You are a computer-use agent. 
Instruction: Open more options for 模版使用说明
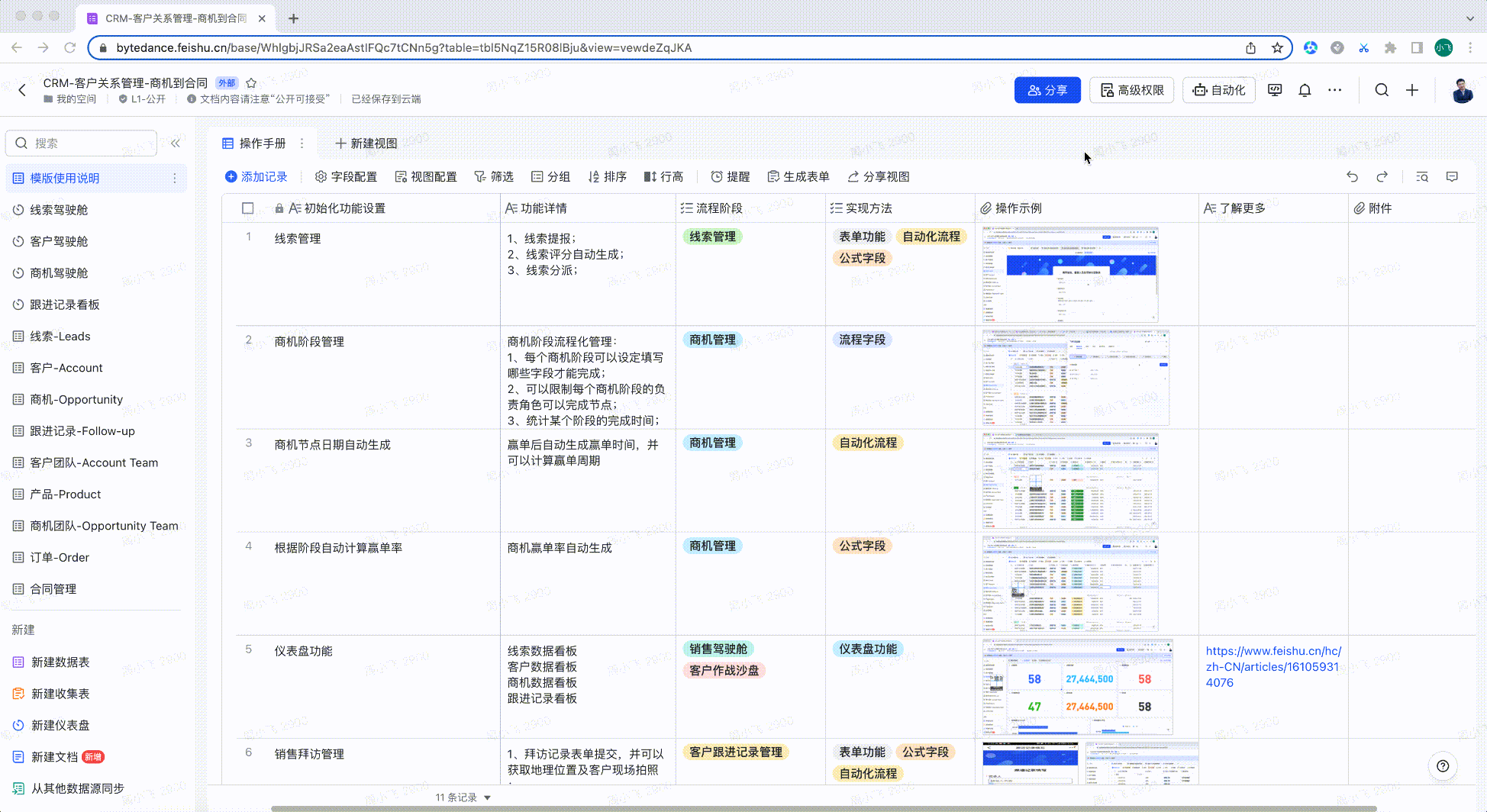(x=174, y=178)
